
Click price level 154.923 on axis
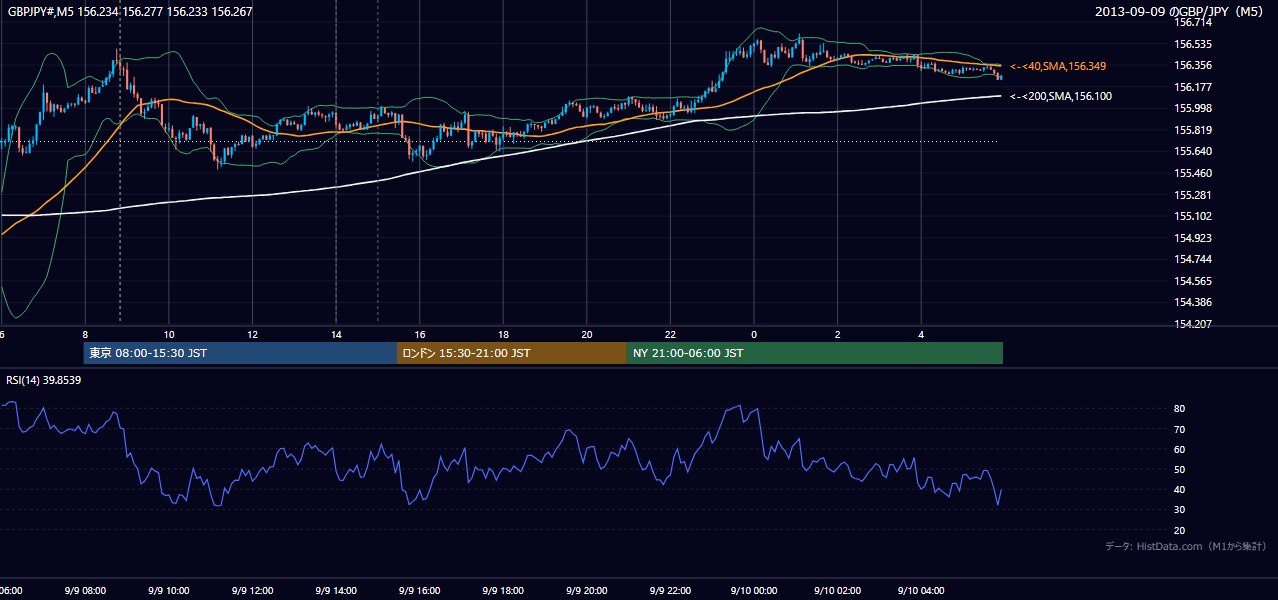1194,238
